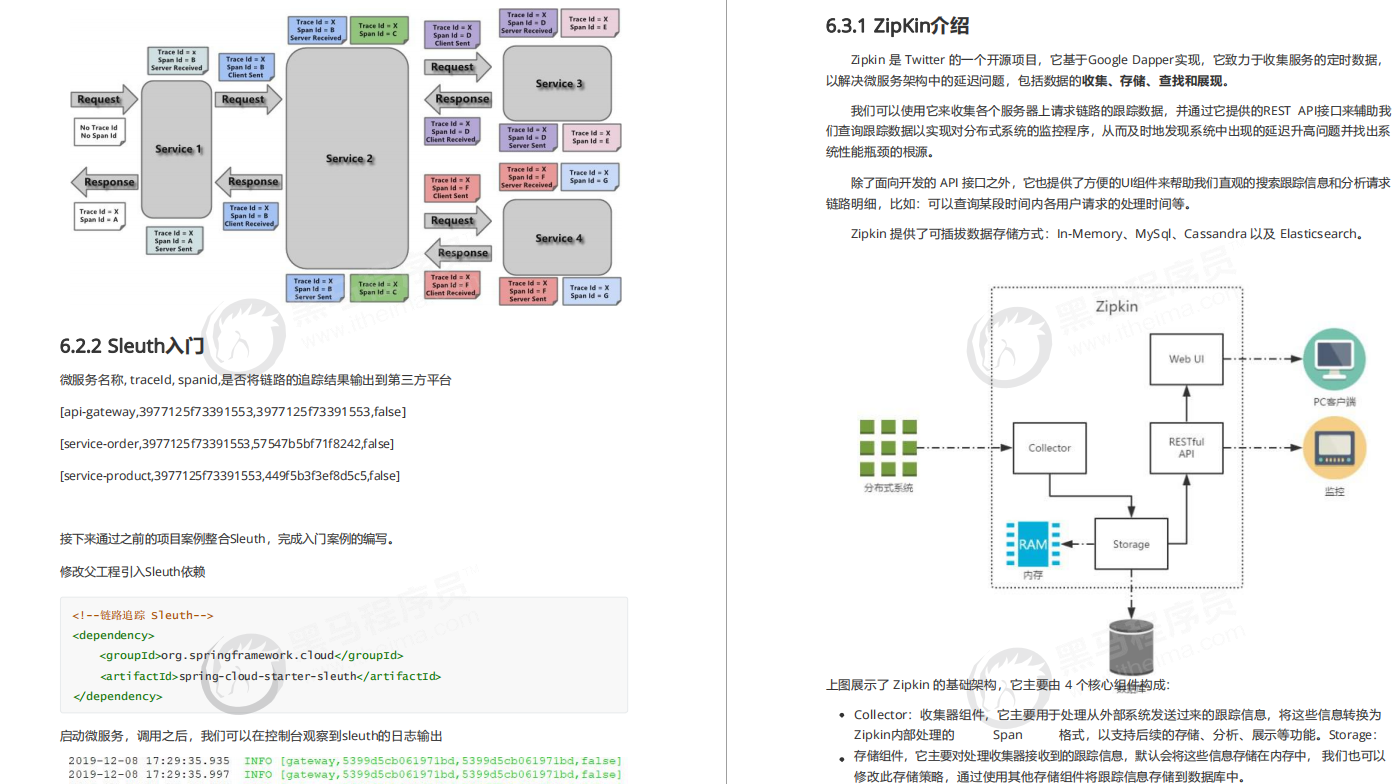Click the Request arrow pointing to Service 3
This screenshot has width=1398, height=784.
click(458, 67)
